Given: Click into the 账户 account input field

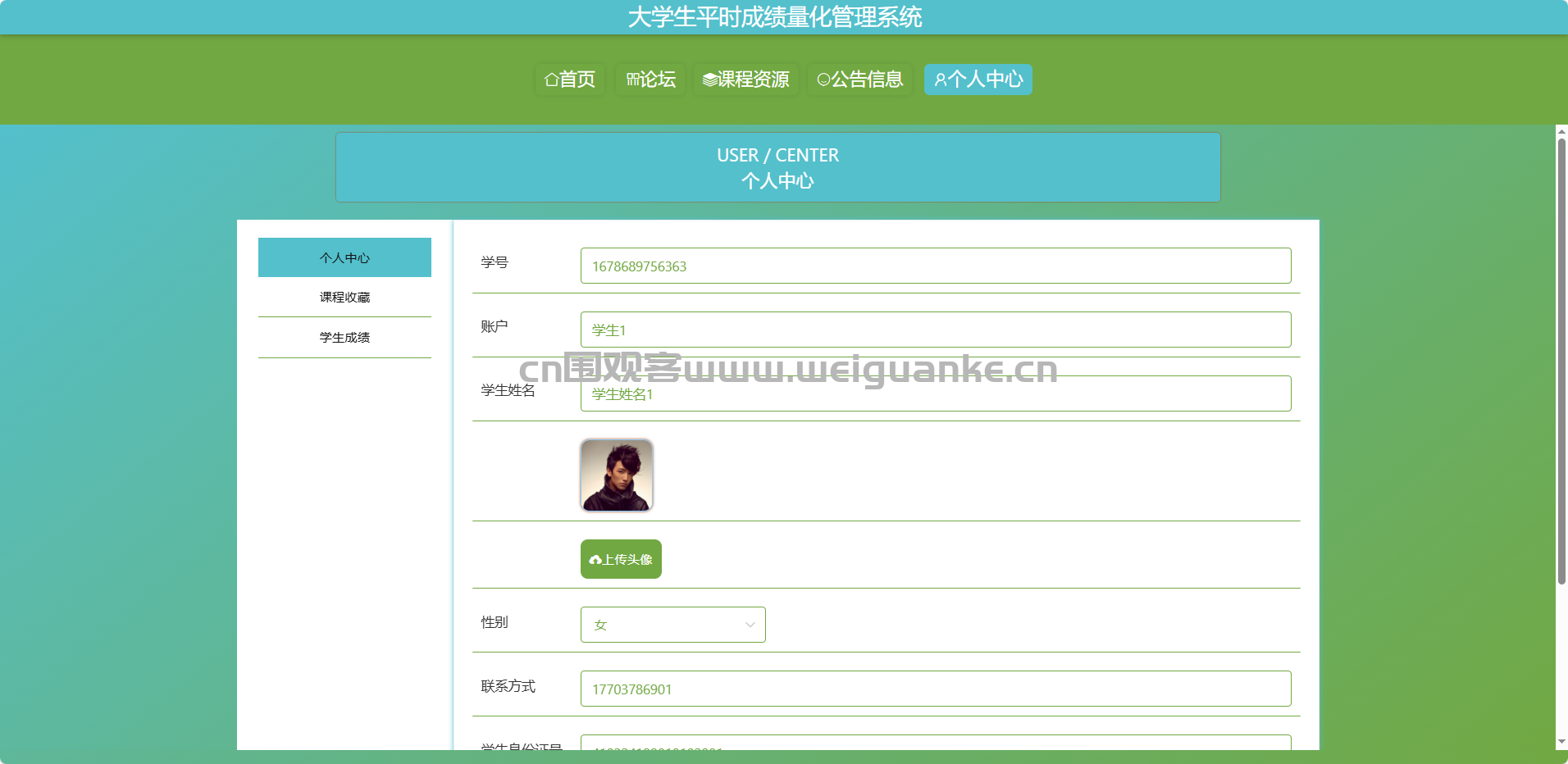Looking at the screenshot, I should 935,330.
